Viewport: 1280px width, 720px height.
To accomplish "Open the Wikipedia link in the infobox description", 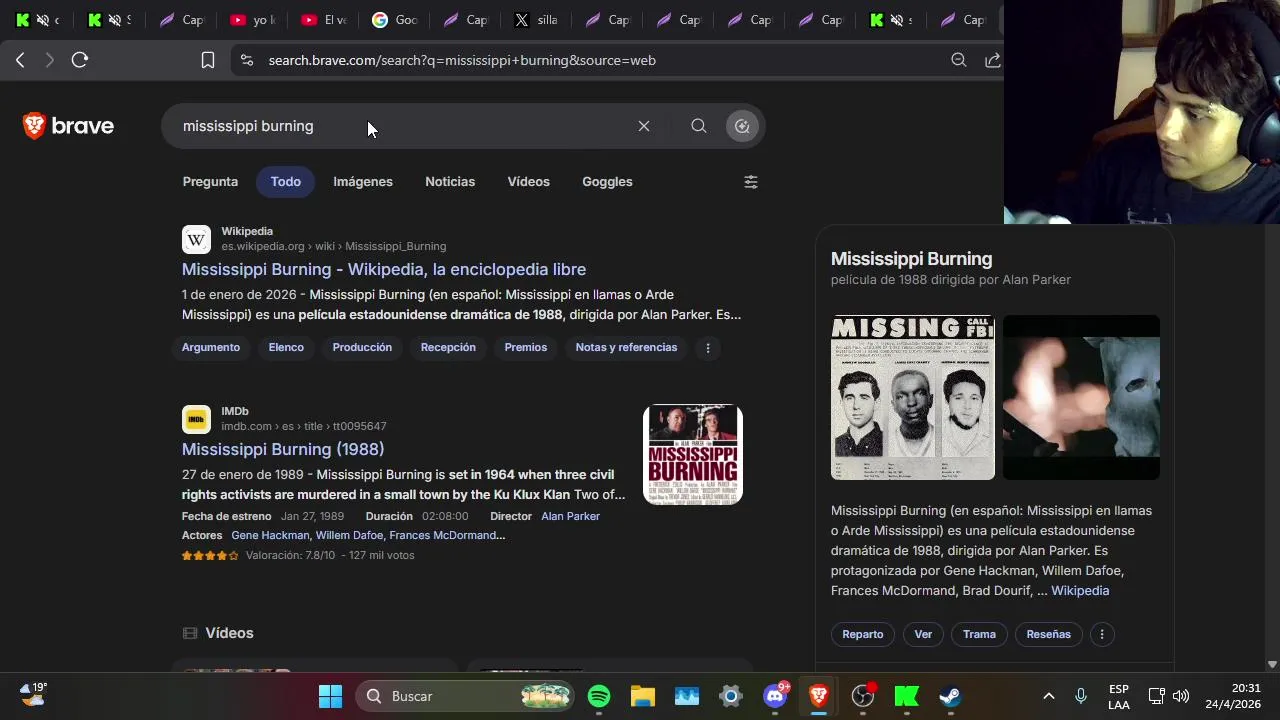I will coord(1080,591).
